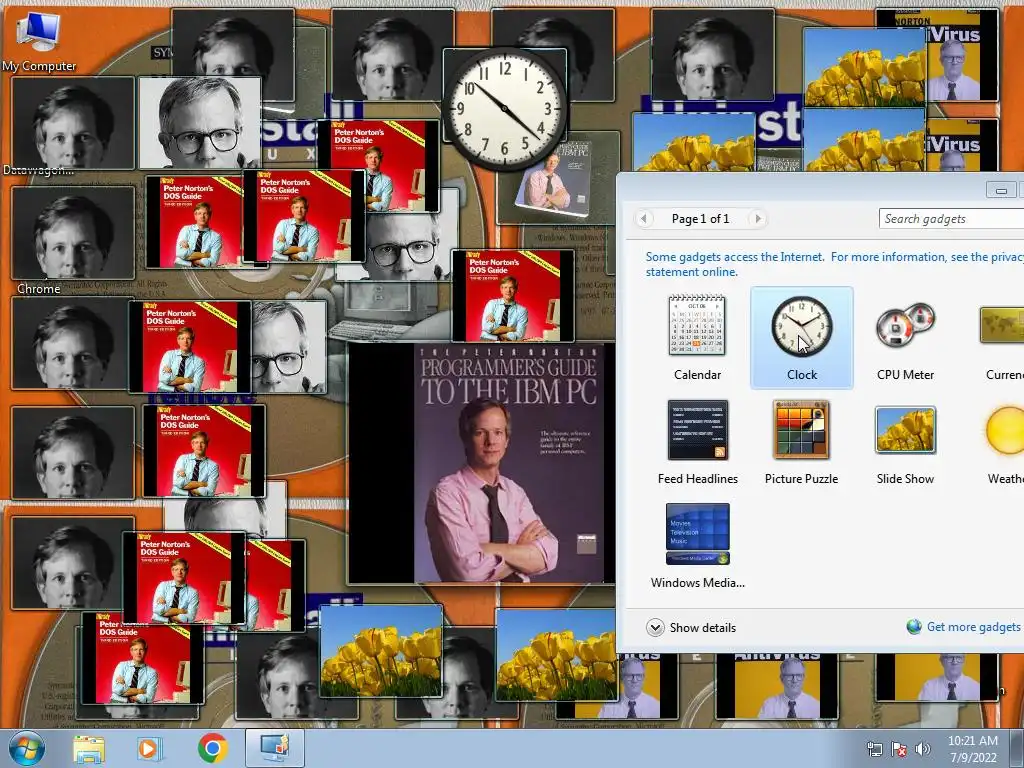
Task: Open the Get more gadgets online link
Action: click(x=973, y=627)
